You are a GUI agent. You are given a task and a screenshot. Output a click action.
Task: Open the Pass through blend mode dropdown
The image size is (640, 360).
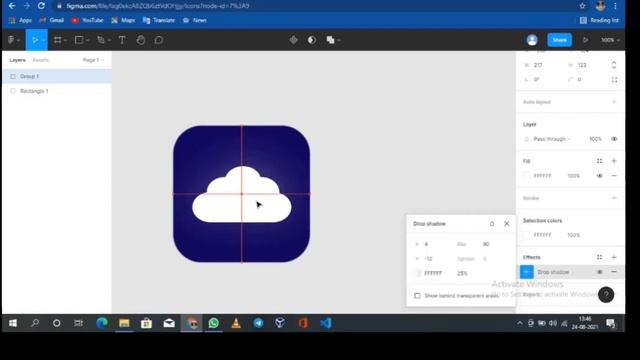coord(551,139)
